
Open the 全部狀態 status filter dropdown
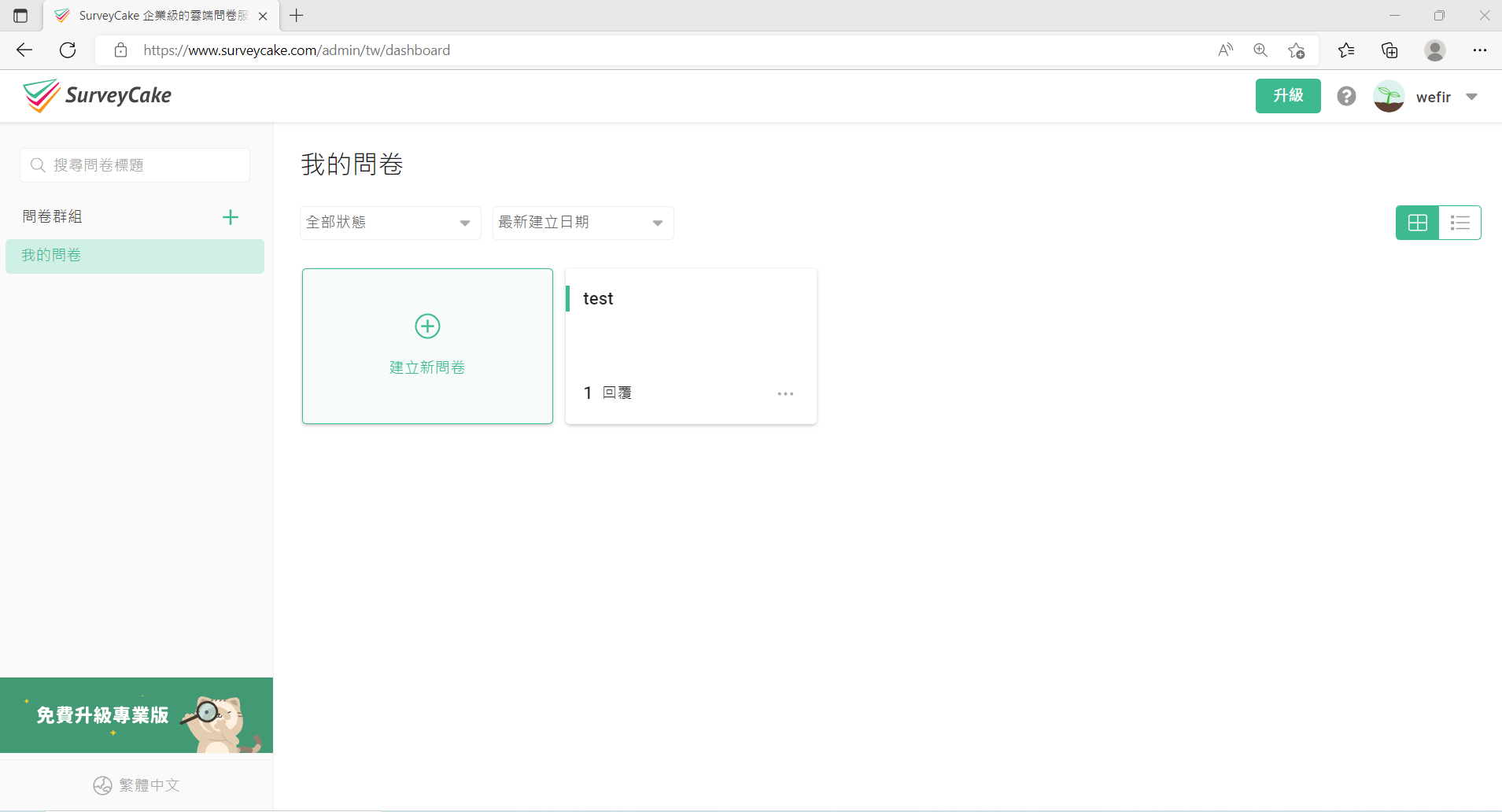pos(390,223)
